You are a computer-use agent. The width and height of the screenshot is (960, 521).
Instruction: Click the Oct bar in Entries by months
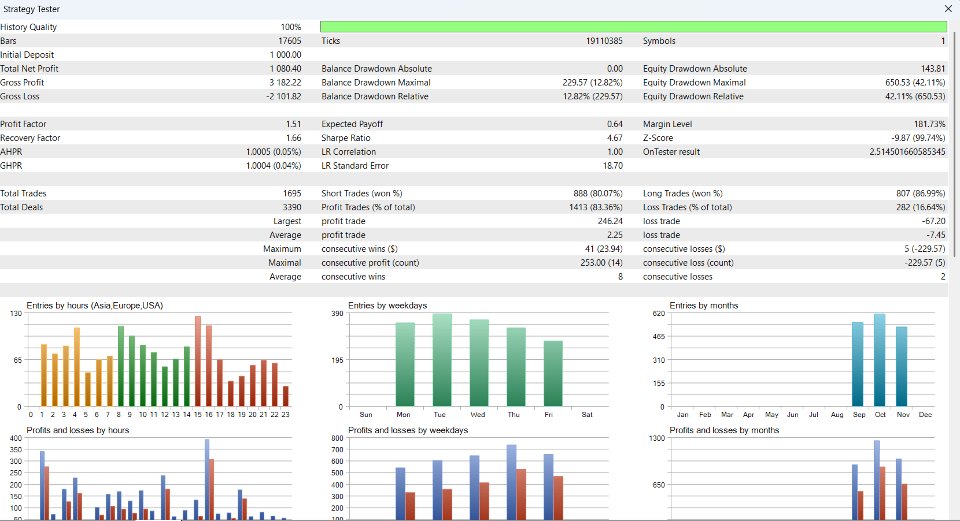[x=880, y=361]
